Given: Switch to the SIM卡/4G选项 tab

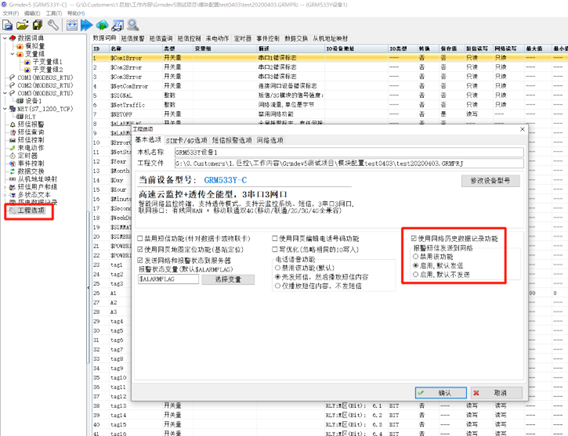Looking at the screenshot, I should point(187,140).
